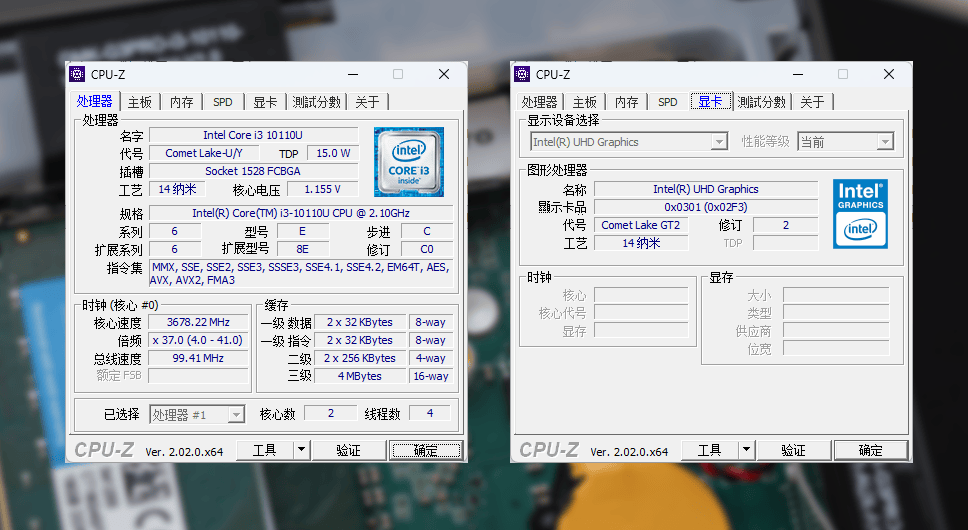
Task: Click empty 显存 大小 field
Action: [836, 294]
